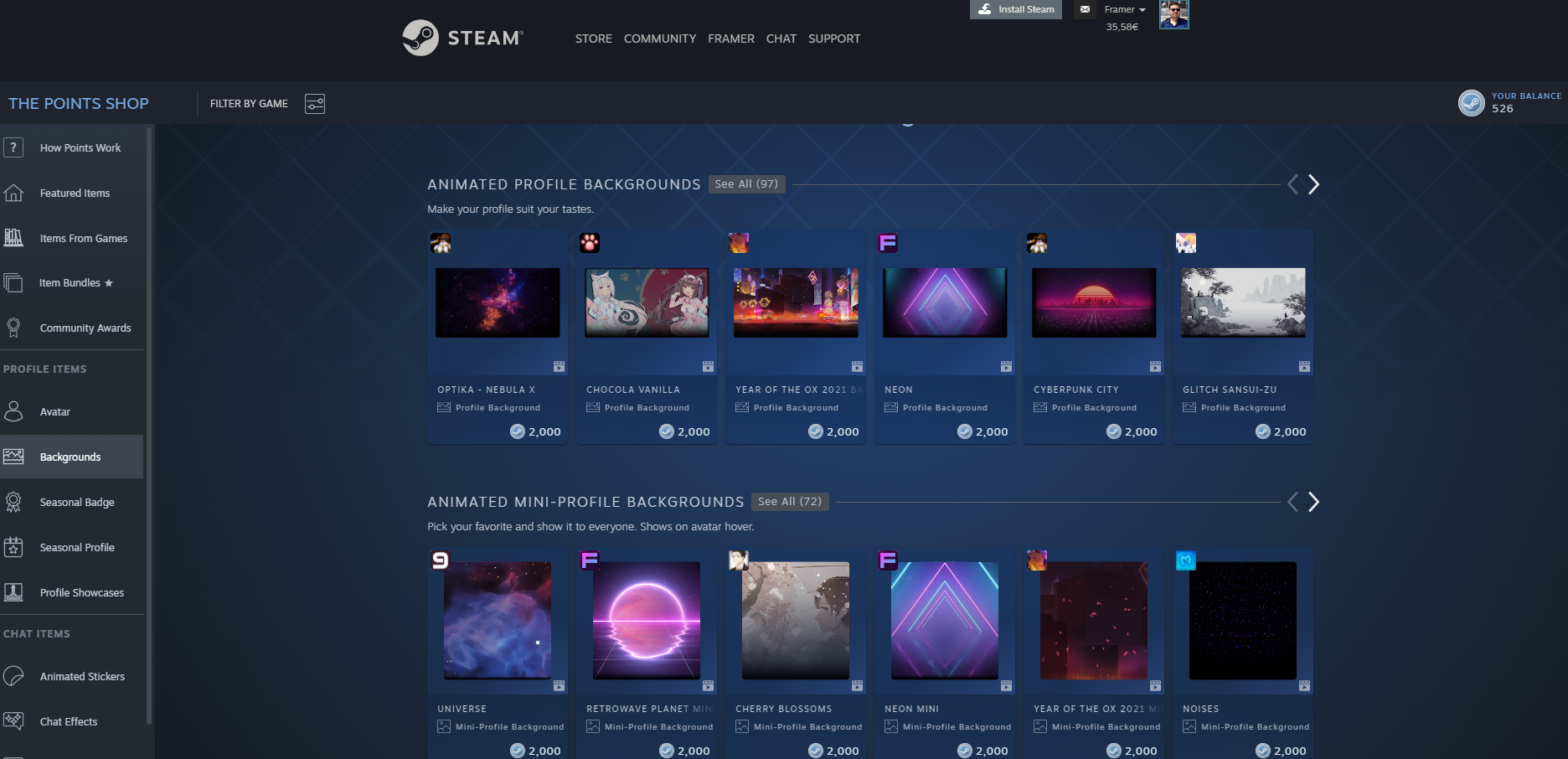Click the Seasonal Badge icon
Screen dimensions: 1568x759
13,502
